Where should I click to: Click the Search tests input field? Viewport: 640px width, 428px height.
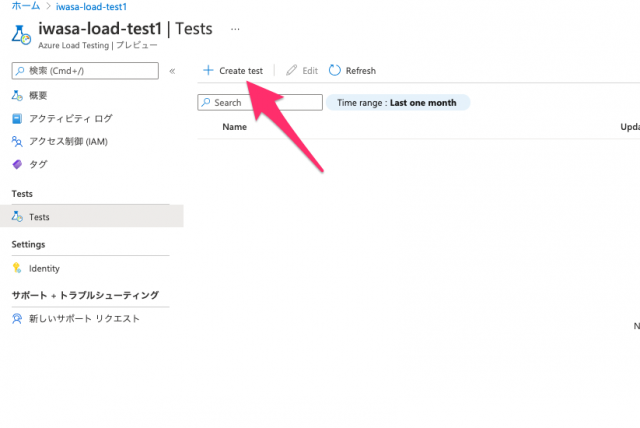click(x=260, y=102)
